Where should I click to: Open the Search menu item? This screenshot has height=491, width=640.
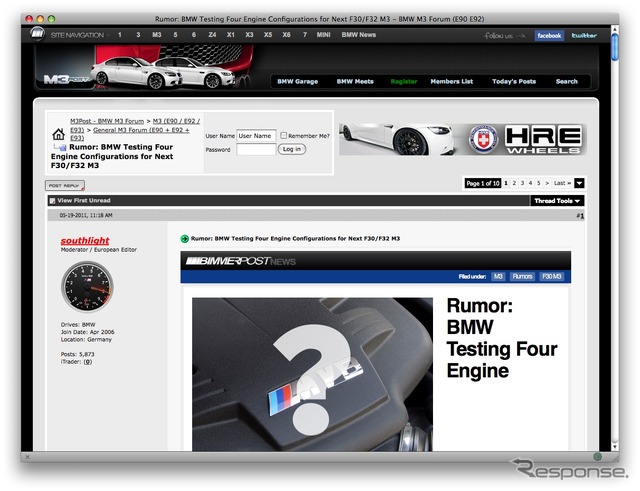[x=567, y=82]
